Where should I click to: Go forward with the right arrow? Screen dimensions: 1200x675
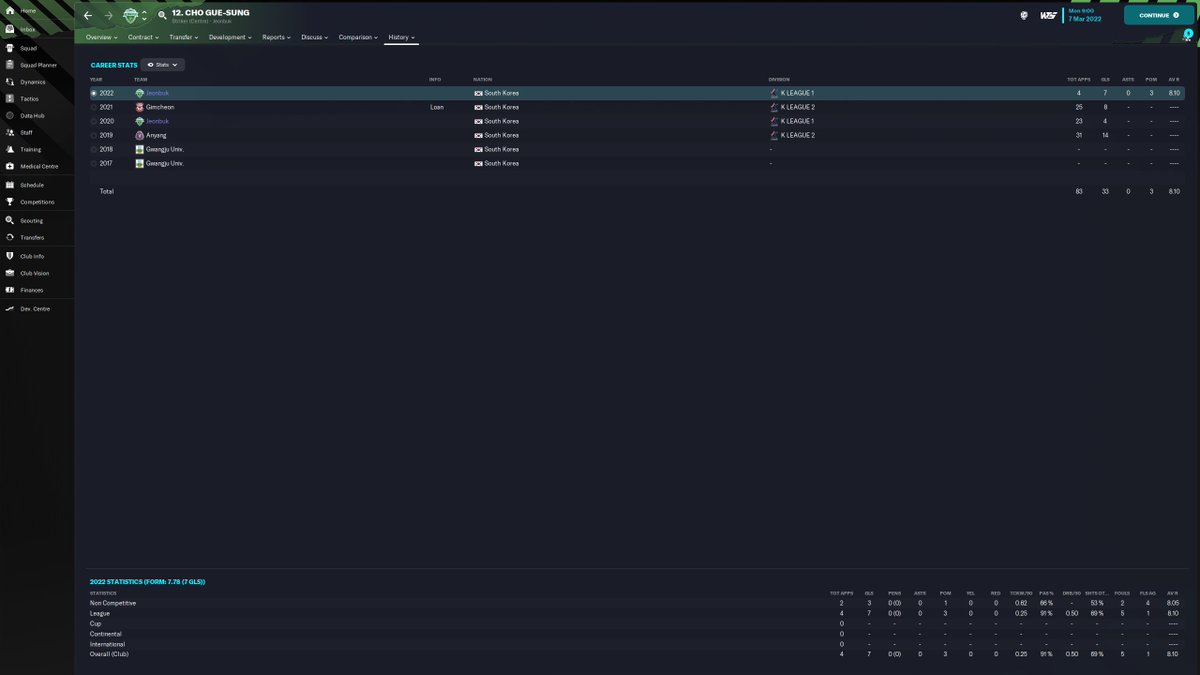click(x=108, y=15)
